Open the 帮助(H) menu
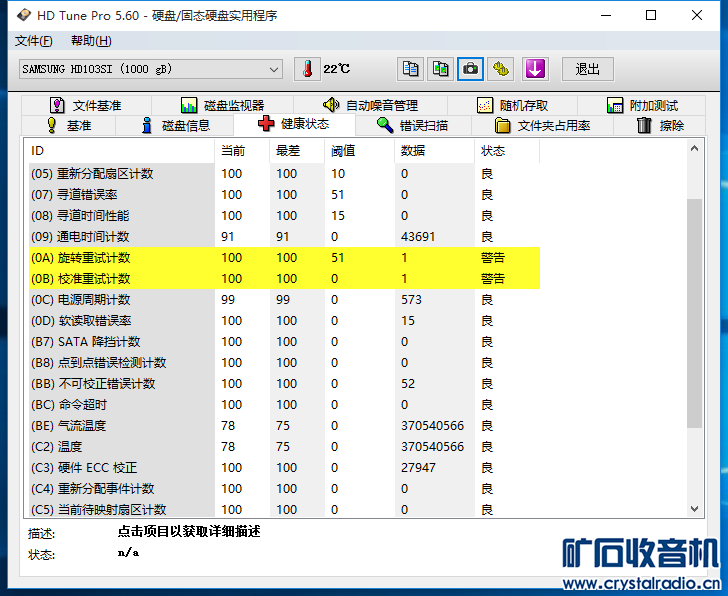The width and height of the screenshot is (728, 596). [x=91, y=41]
